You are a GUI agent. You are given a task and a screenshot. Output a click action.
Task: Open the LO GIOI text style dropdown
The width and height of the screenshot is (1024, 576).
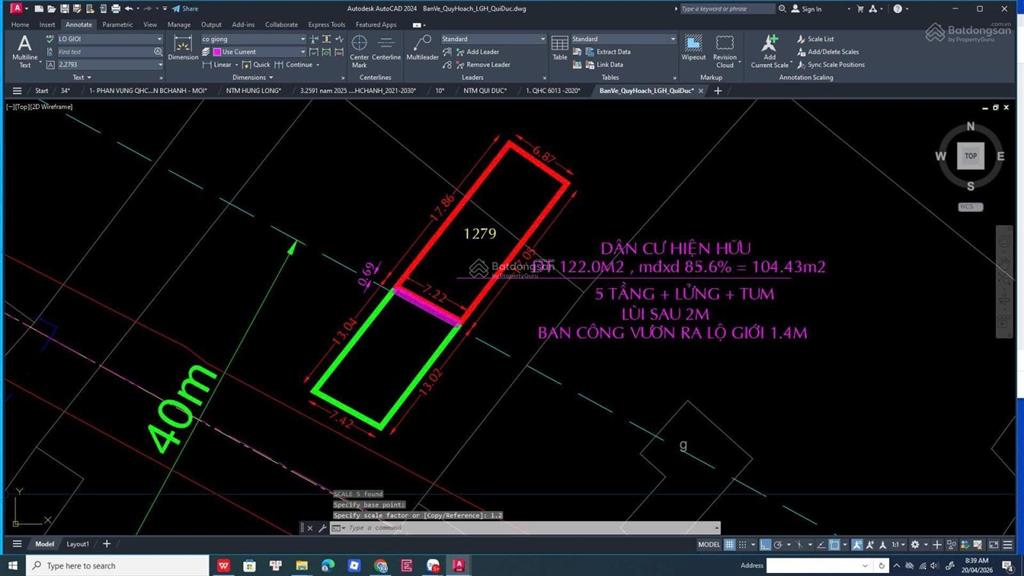159,39
